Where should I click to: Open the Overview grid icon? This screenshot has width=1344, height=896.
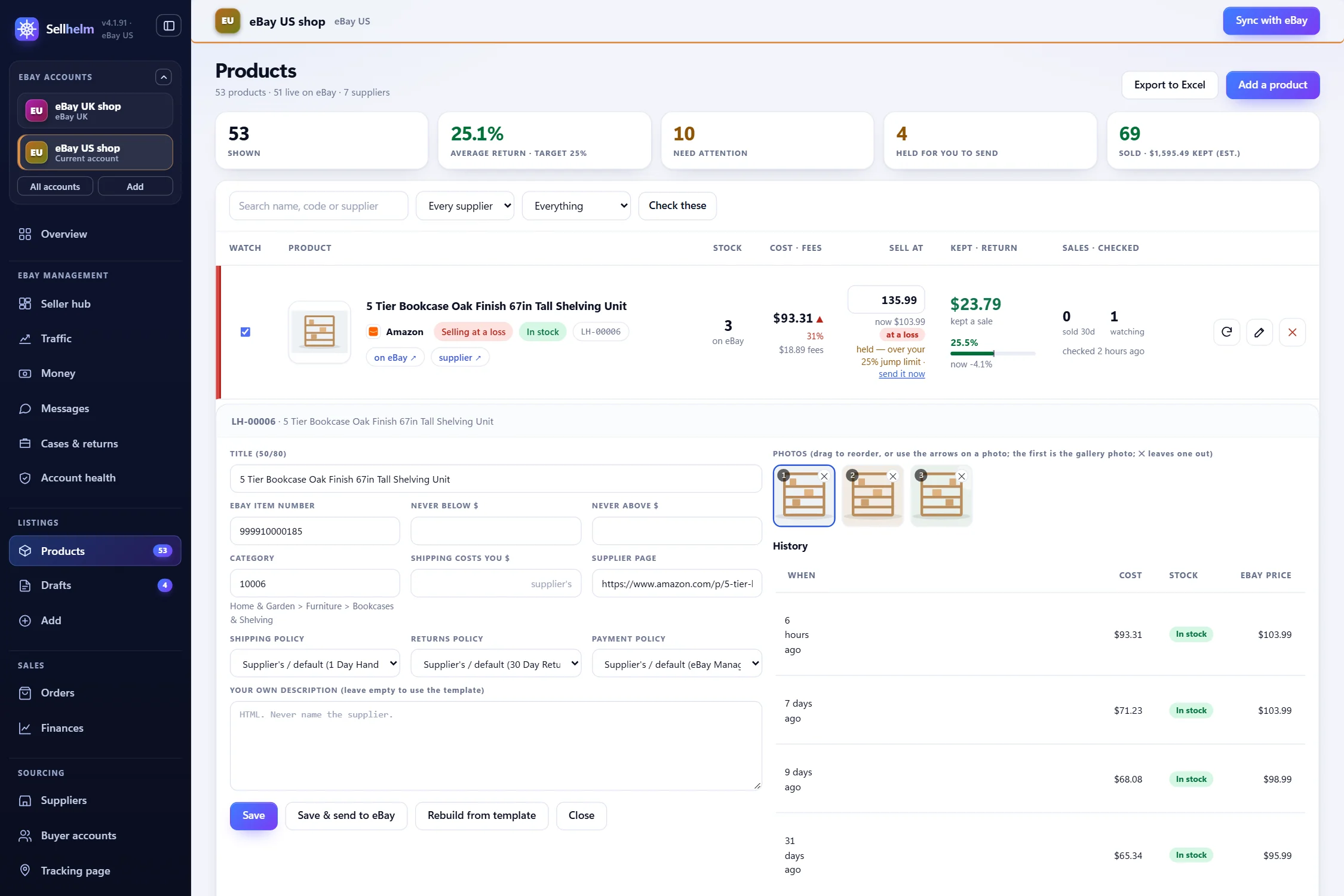[25, 234]
